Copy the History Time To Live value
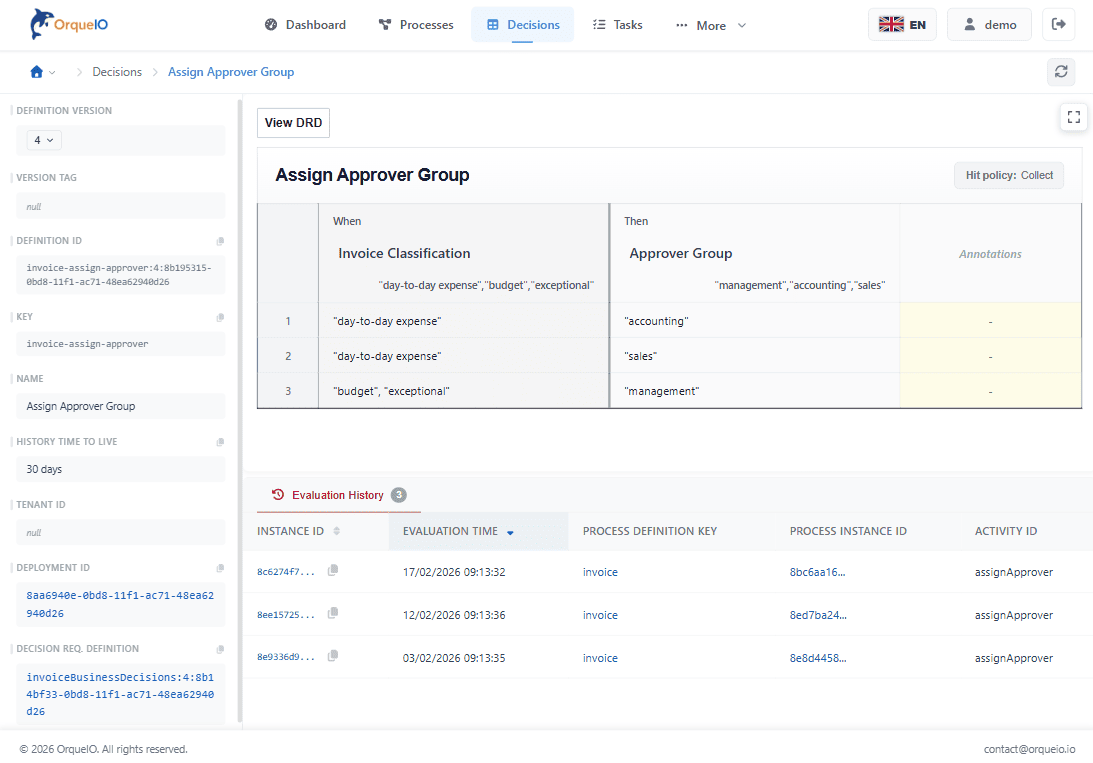1093x763 pixels. coord(220,442)
